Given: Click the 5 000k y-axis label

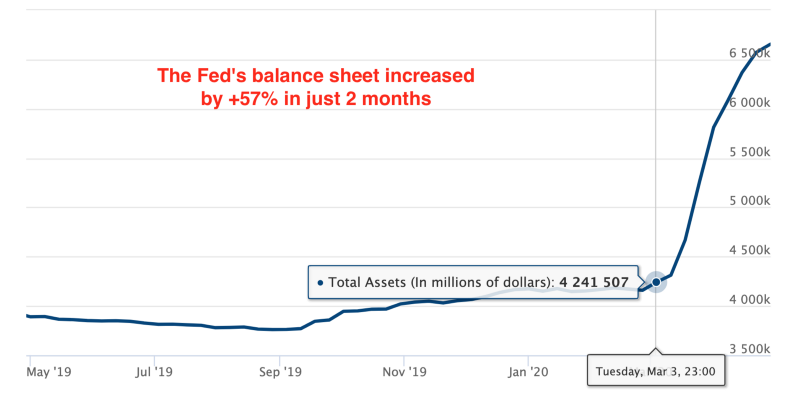Looking at the screenshot, I should tap(749, 201).
